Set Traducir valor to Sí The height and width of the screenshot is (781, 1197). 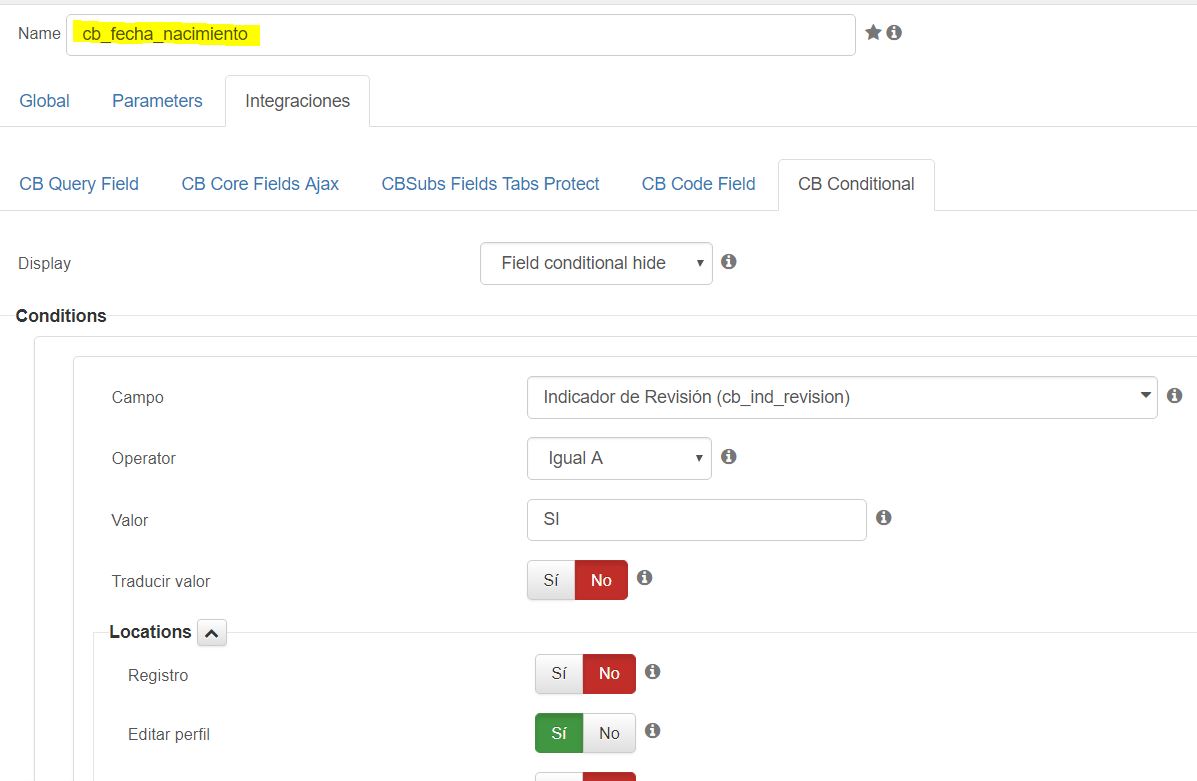tap(551, 580)
